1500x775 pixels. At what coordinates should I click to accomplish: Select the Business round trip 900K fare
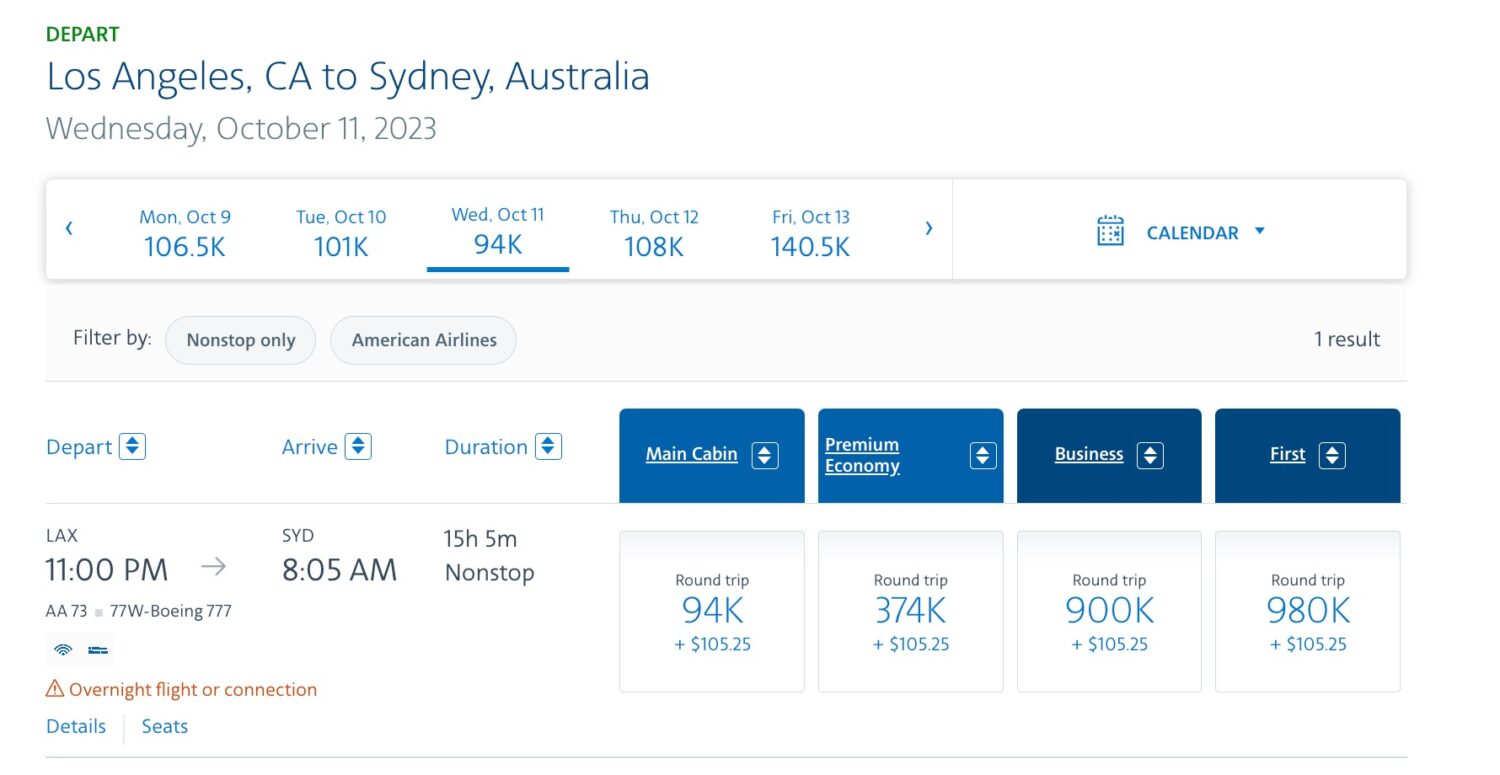pos(1108,611)
